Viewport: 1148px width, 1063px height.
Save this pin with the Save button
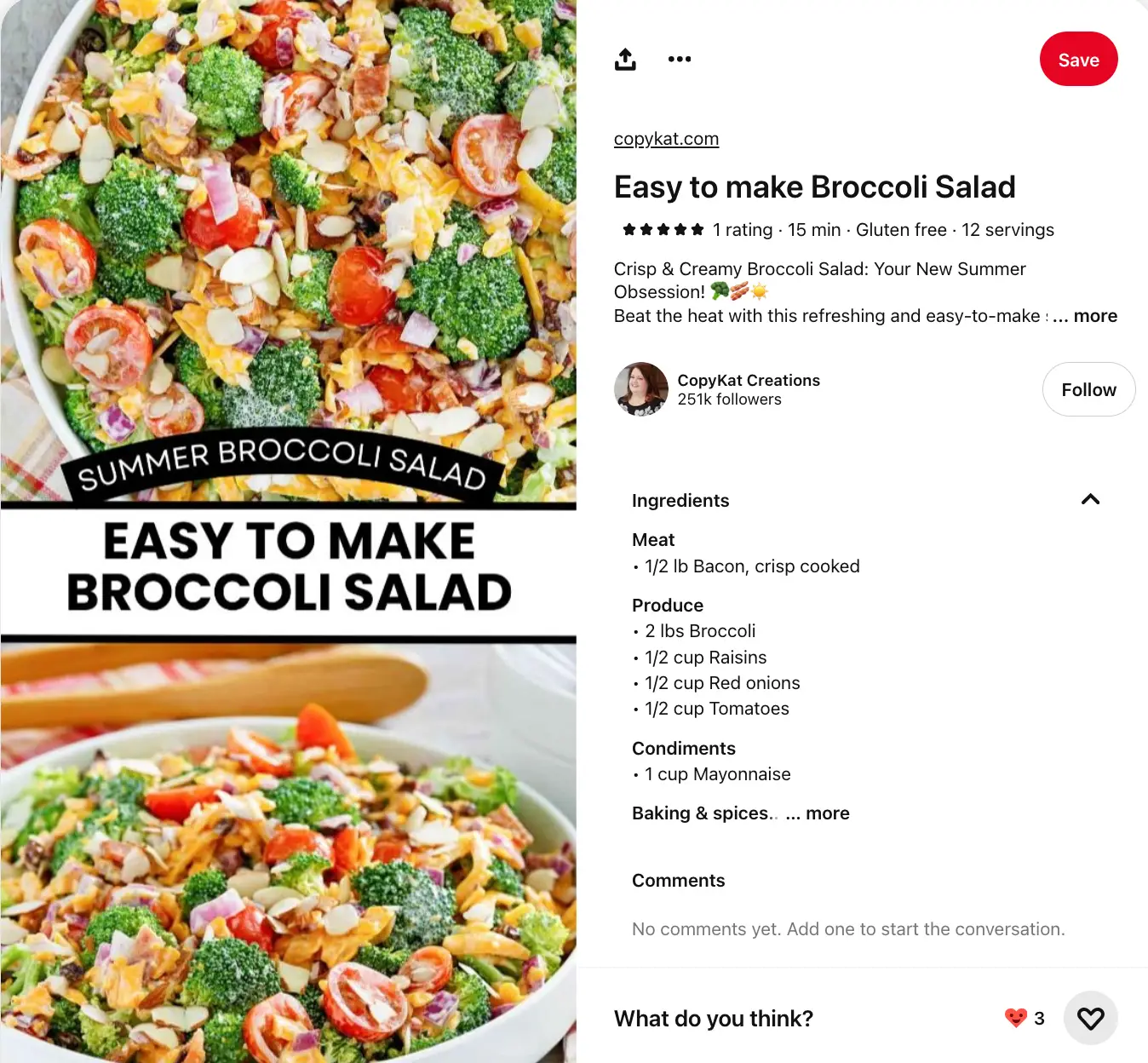point(1078,60)
